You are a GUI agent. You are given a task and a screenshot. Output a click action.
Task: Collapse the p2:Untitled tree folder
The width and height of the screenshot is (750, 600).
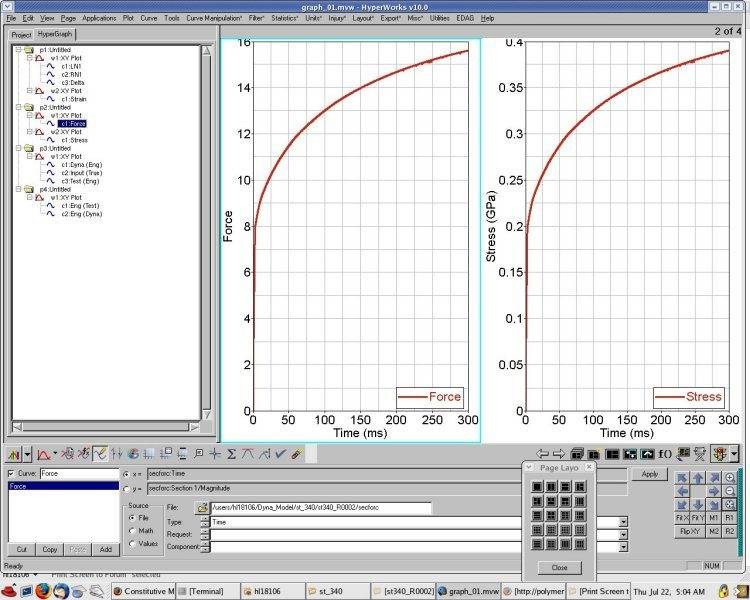click(19, 107)
